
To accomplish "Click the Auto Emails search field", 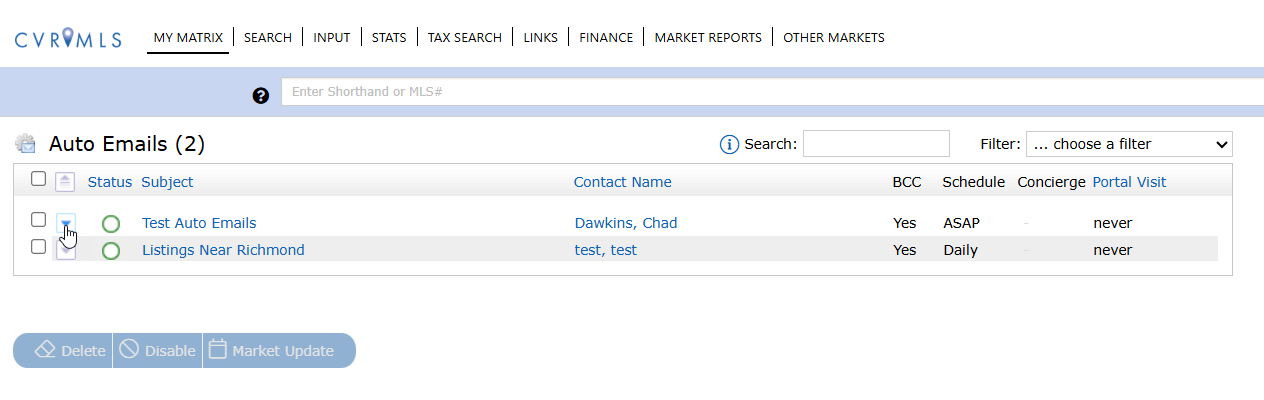I will pyautogui.click(x=876, y=144).
